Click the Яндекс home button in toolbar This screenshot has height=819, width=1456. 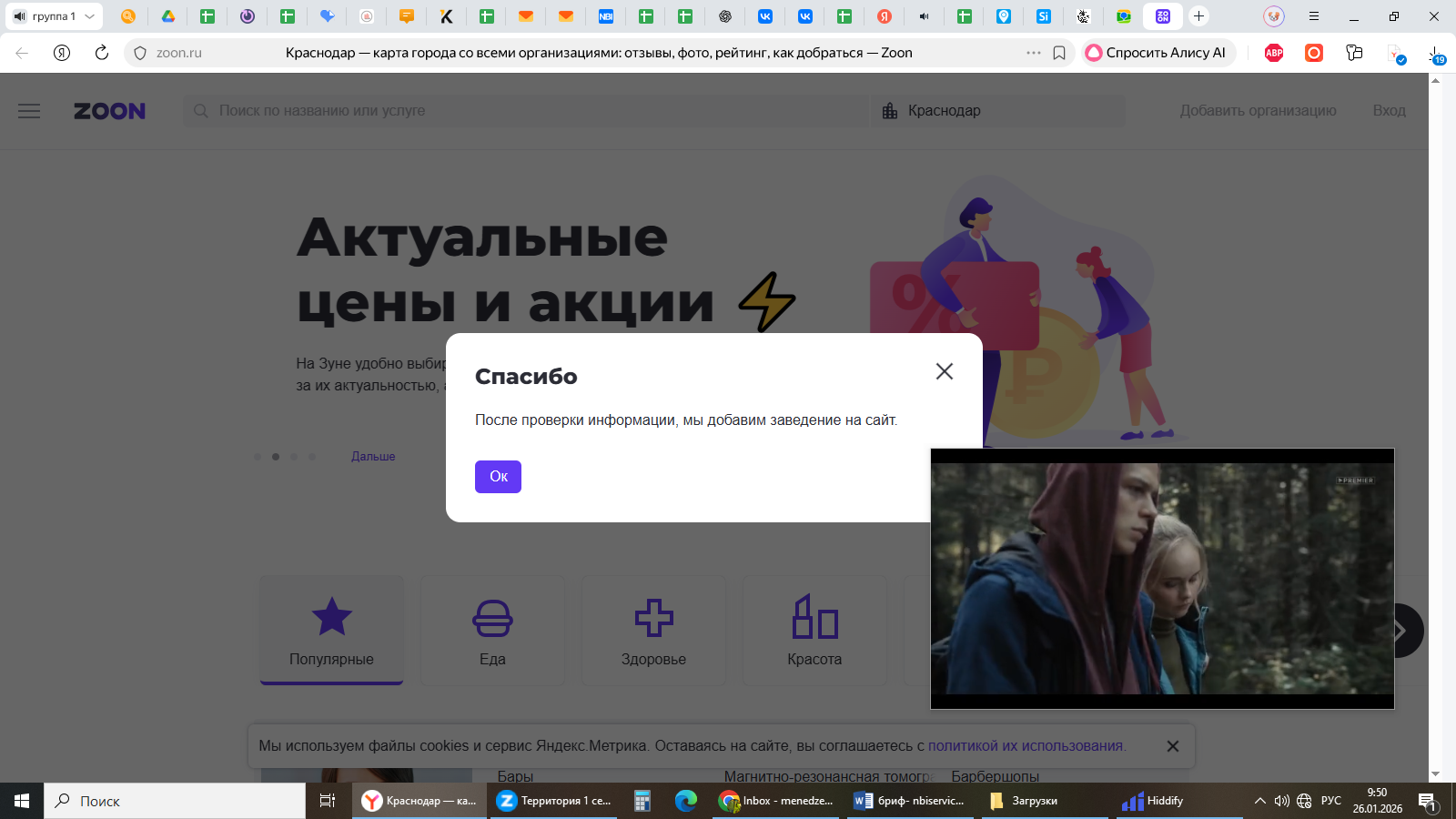(x=62, y=53)
